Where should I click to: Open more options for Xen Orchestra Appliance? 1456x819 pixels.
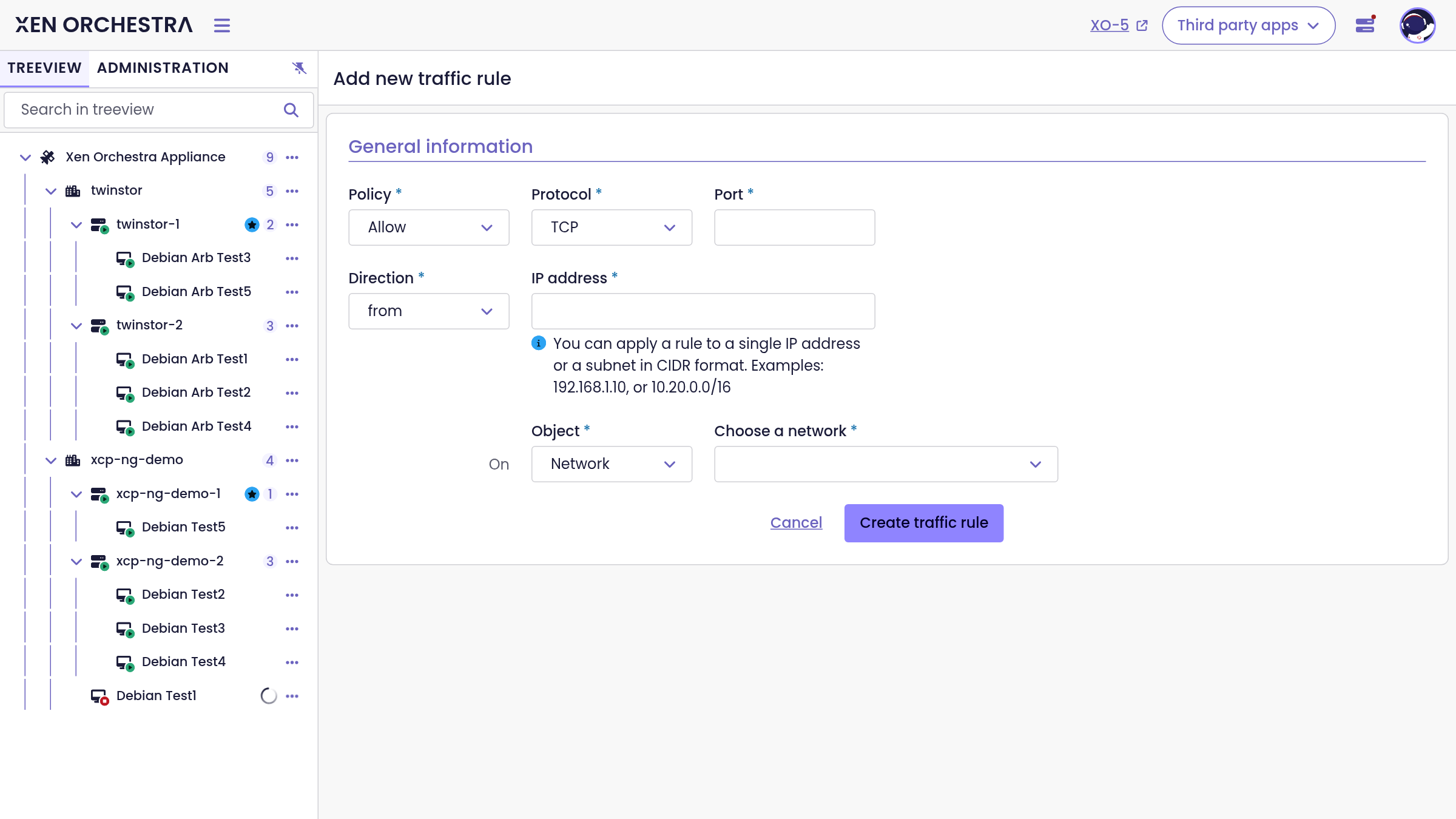pos(292,157)
